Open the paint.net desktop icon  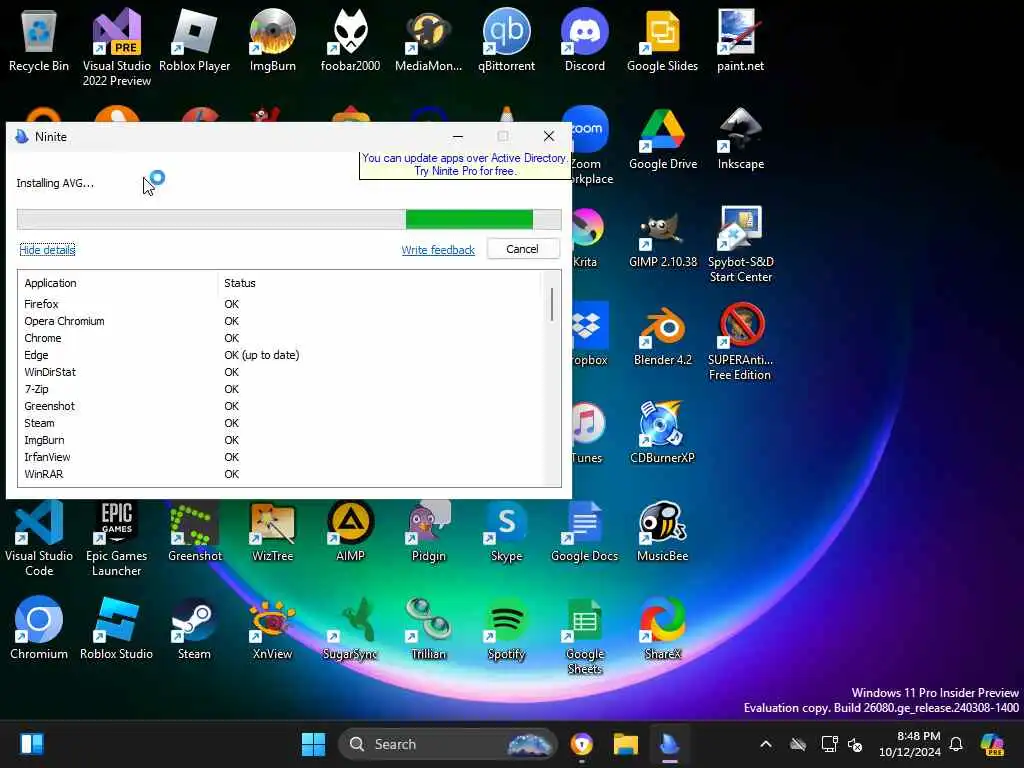tap(741, 40)
